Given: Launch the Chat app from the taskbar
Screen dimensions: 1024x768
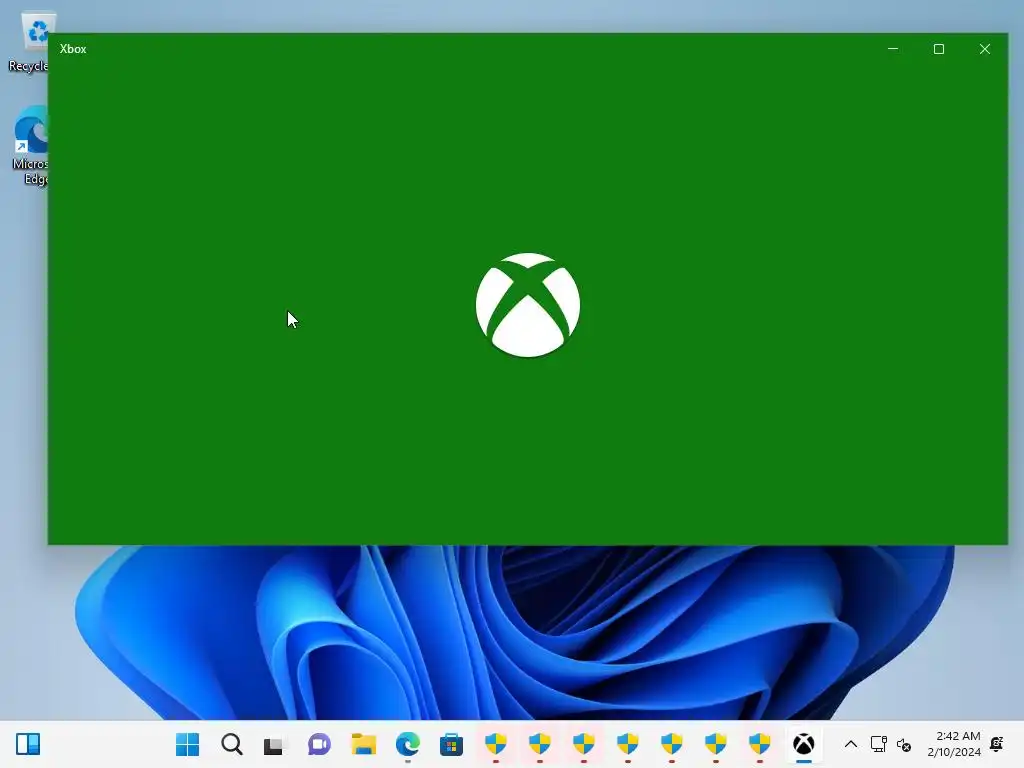Looking at the screenshot, I should 319,744.
